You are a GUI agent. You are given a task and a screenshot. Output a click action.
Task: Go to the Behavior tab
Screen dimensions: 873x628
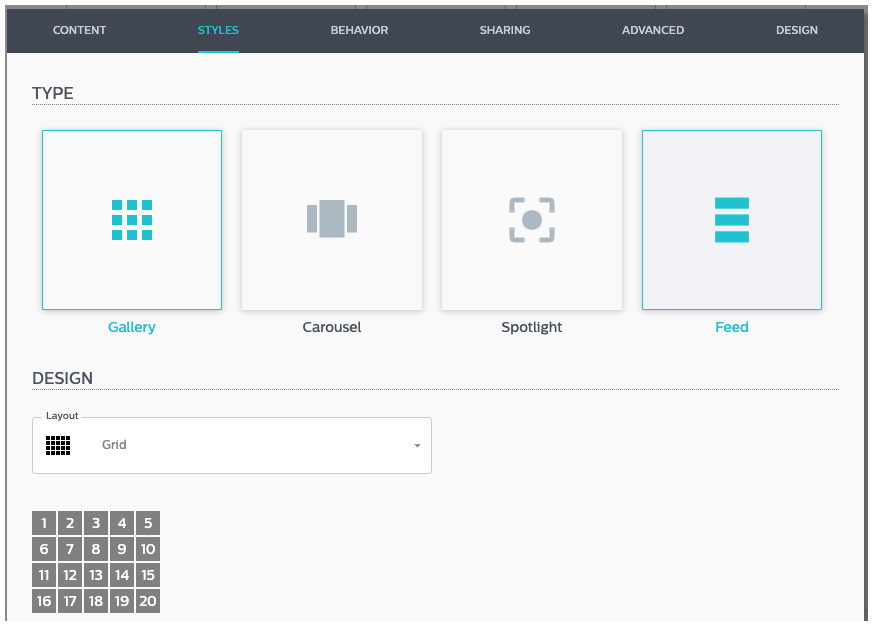359,30
